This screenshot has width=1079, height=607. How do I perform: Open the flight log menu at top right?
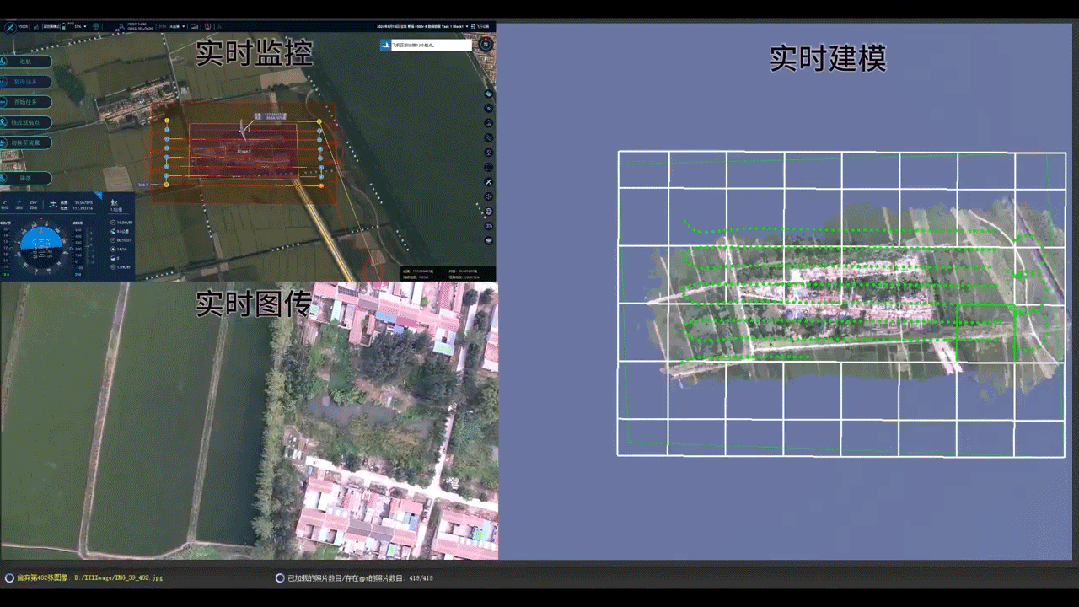pos(482,26)
